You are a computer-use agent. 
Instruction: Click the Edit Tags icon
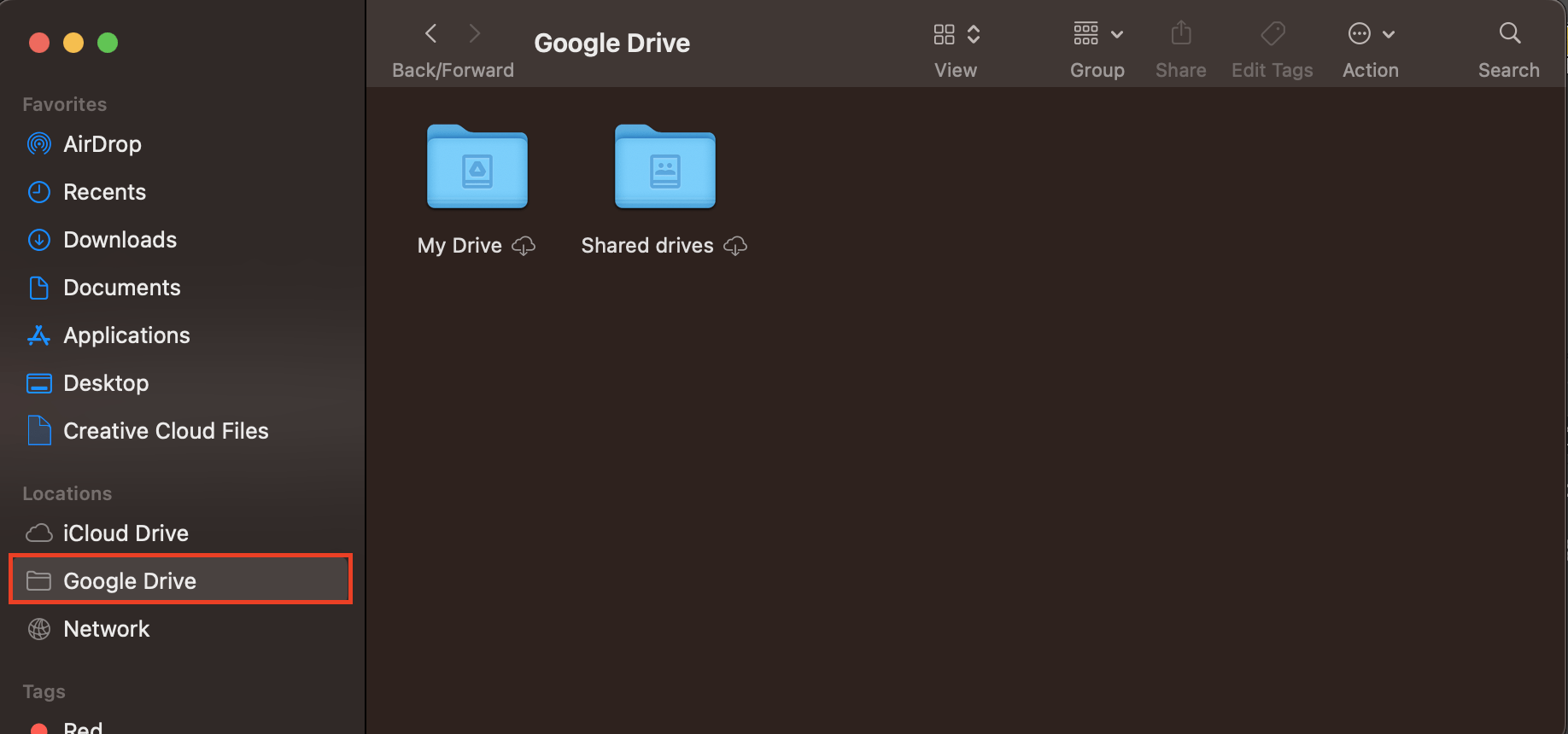coord(1272,34)
